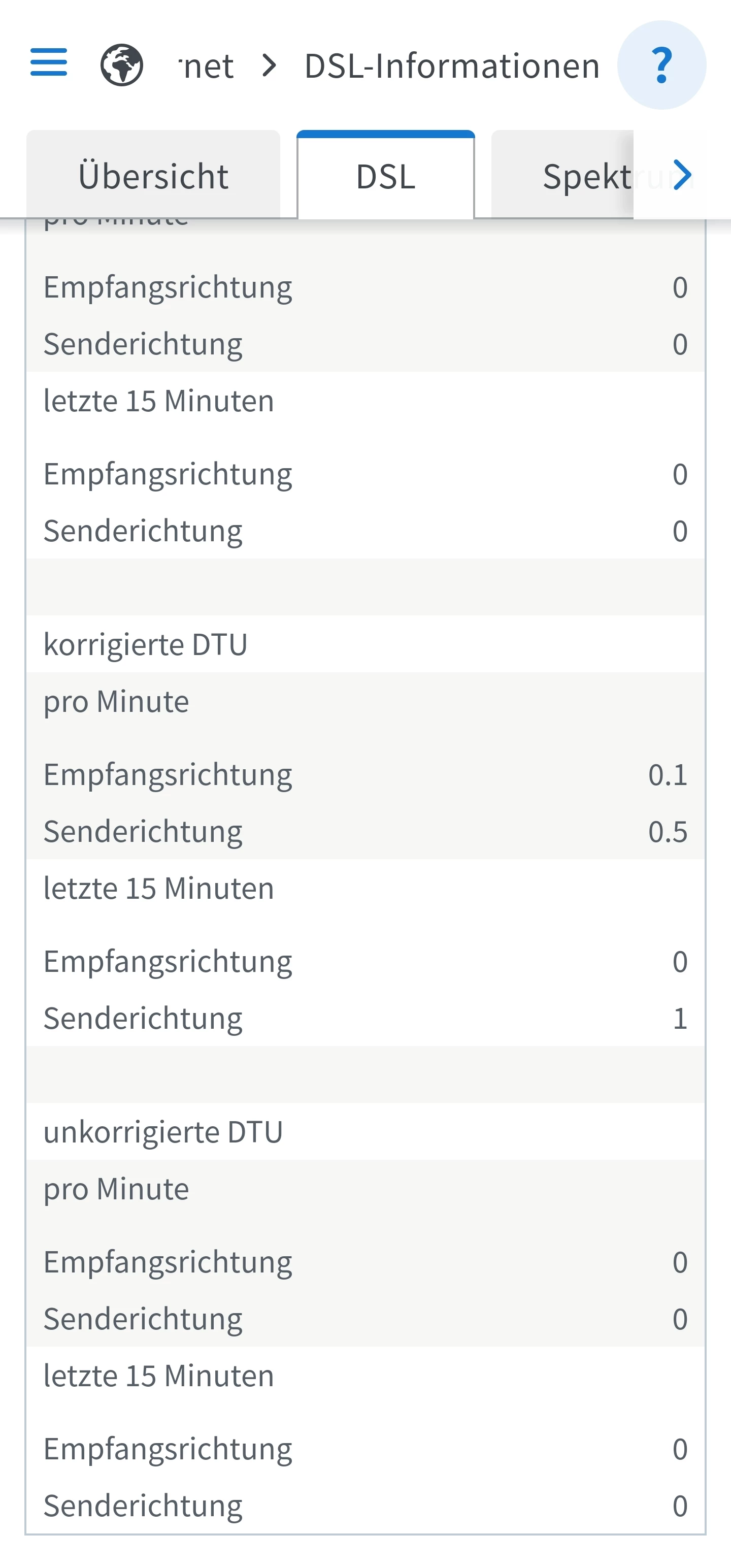Select the 0.5 Senderichtung value

pos(668,832)
